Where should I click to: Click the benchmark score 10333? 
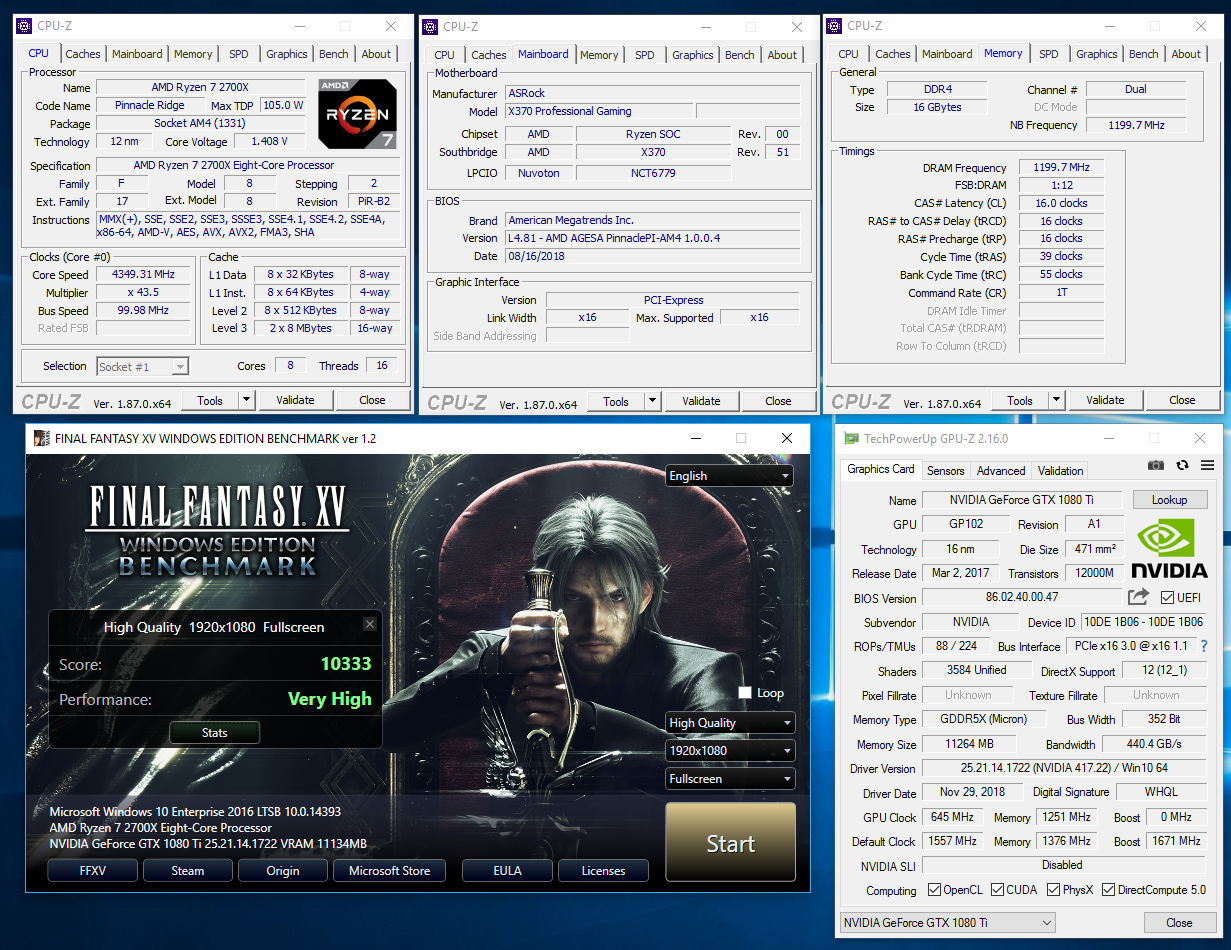346,664
